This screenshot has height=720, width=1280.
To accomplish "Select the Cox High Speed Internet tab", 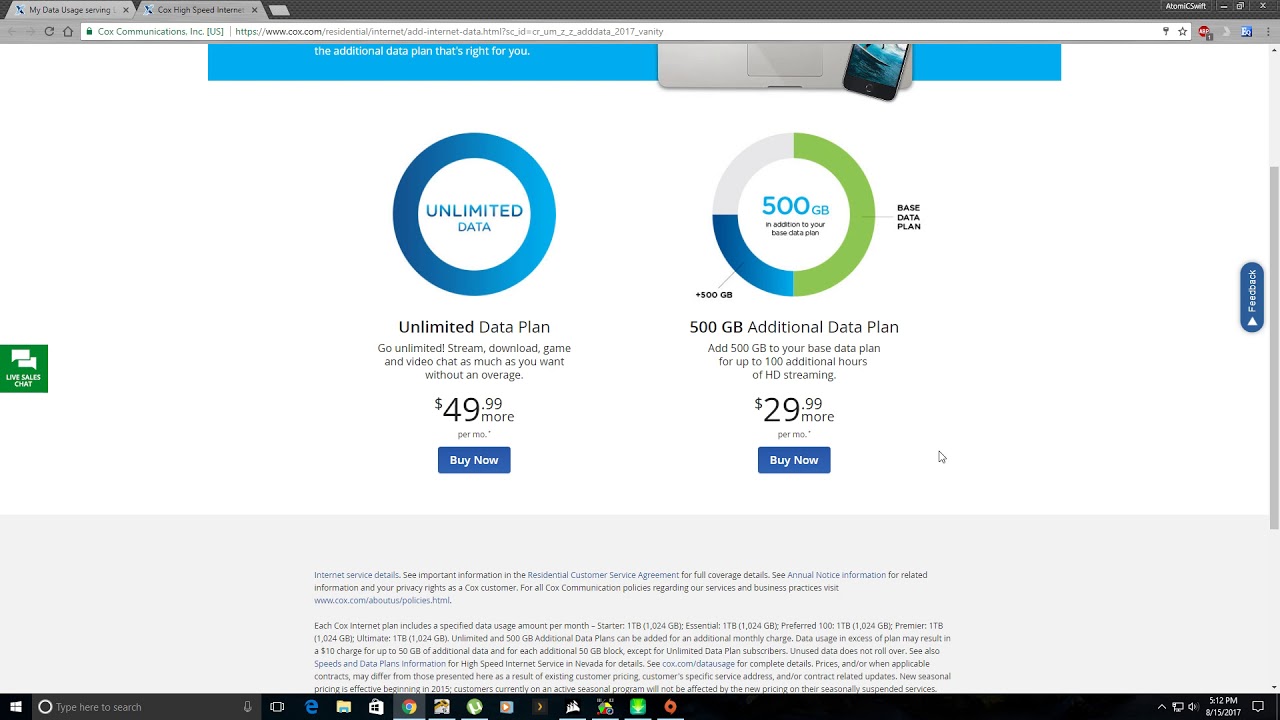I will [198, 10].
